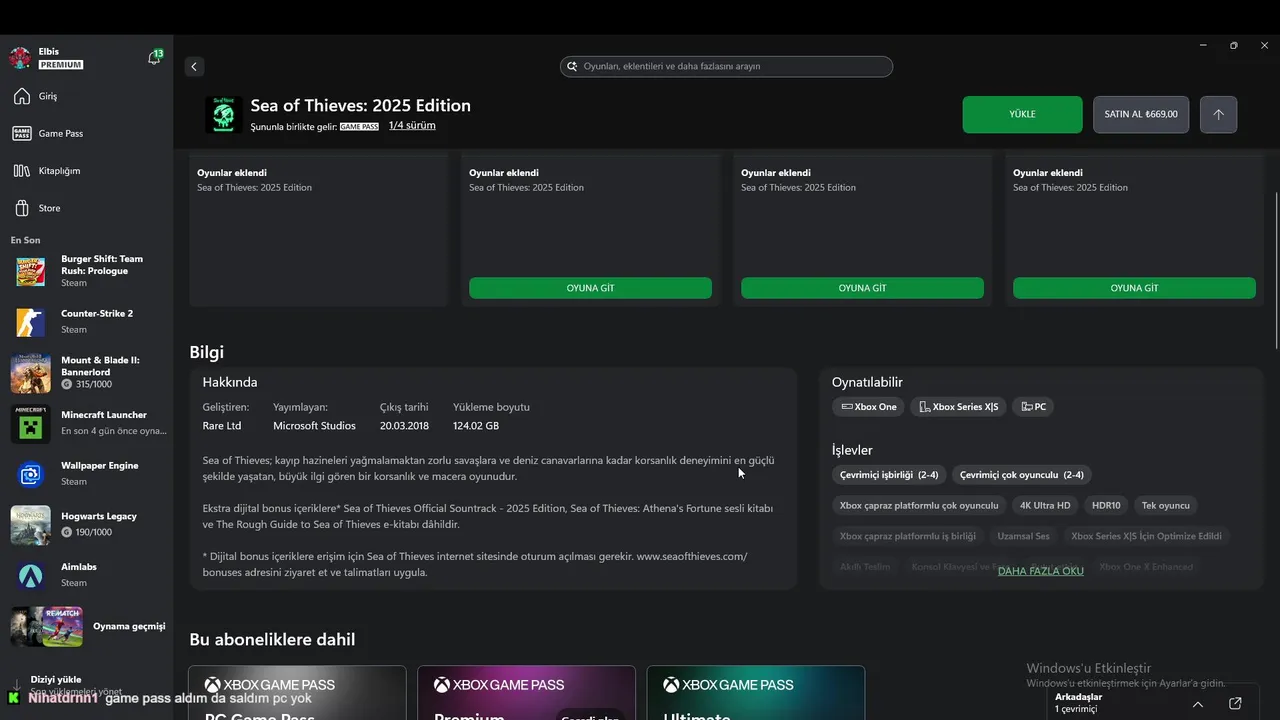This screenshot has height=720, width=1280.
Task: Click Xbox çapraz platformlu çok oyunculu tag
Action: [x=919, y=506]
